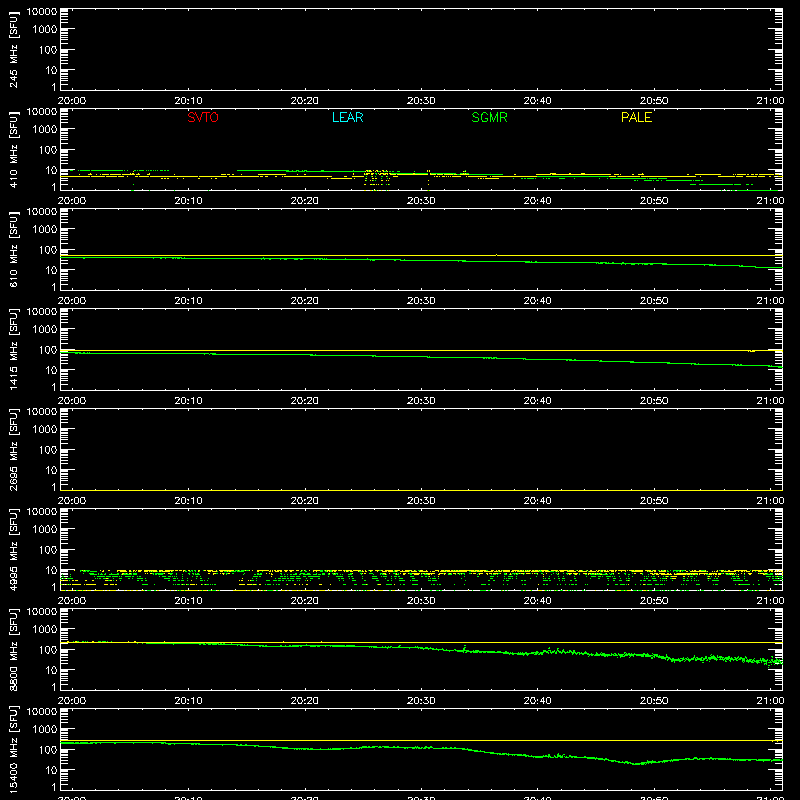Click the 20:40 time label of 410 MHz panel
Image resolution: width=800 pixels, height=800 pixels.
[537, 201]
